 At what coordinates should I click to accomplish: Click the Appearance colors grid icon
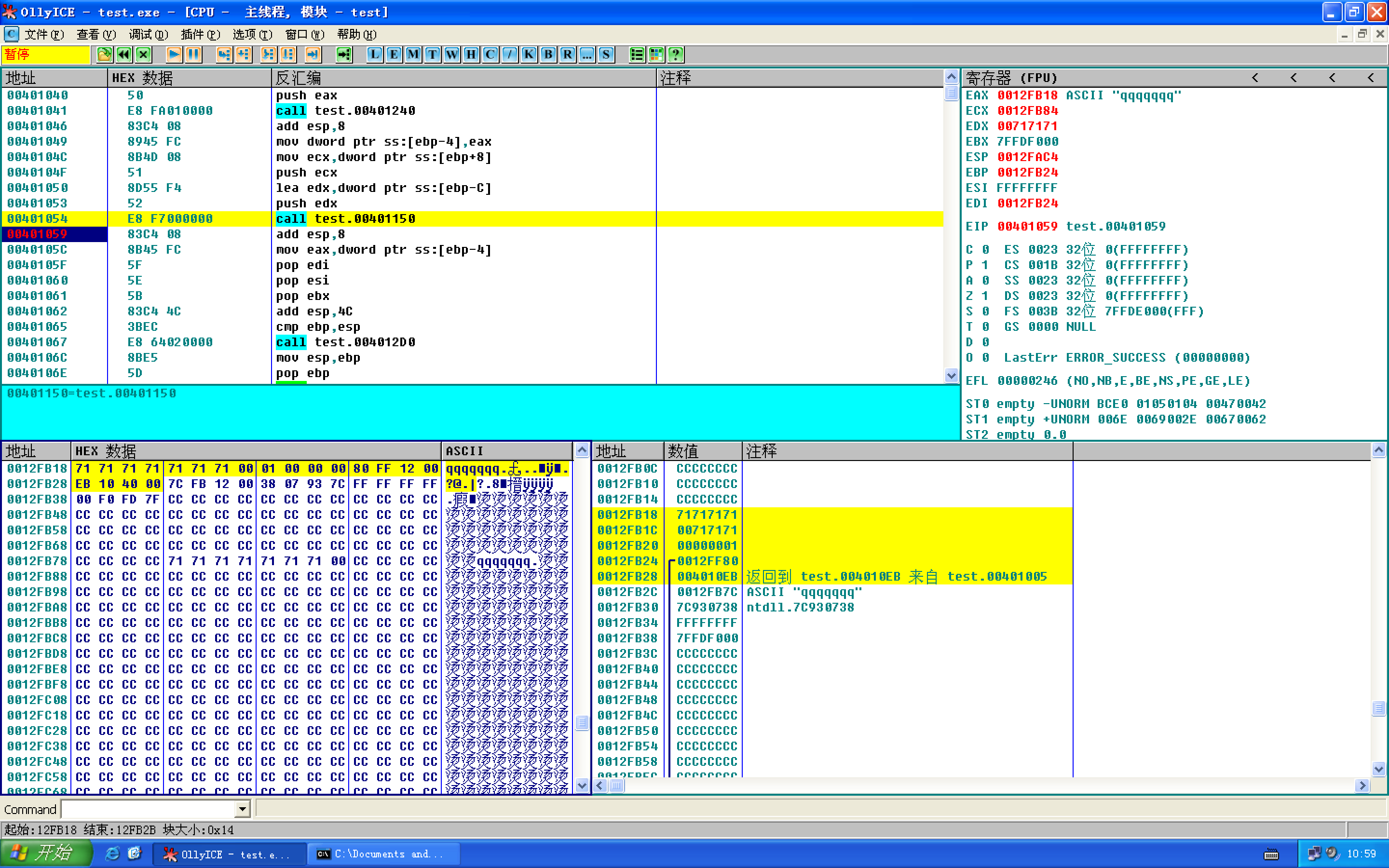(x=656, y=54)
